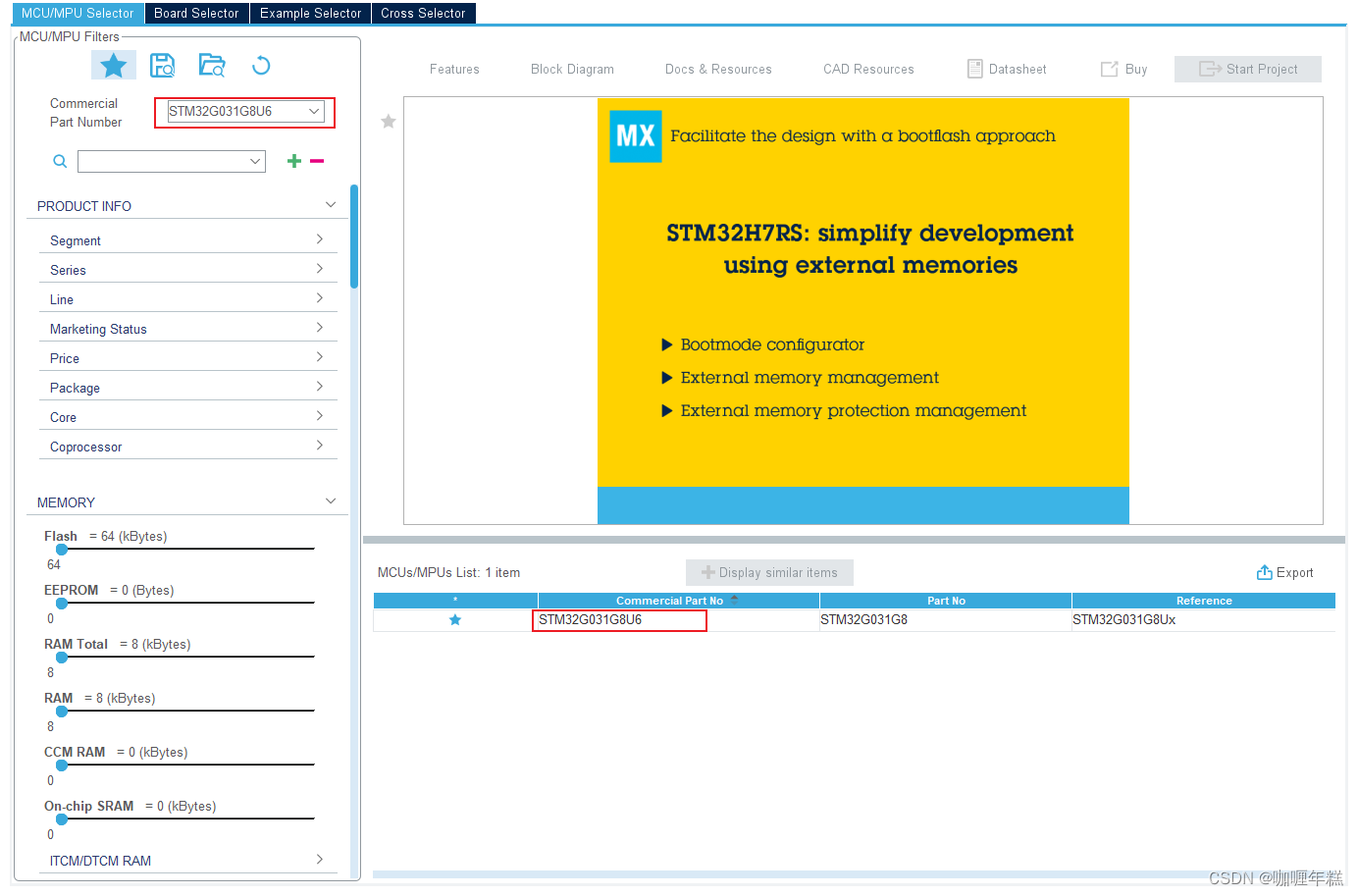Select the STM32G031G8Ux reference cell
The image size is (1358, 896).
tap(1204, 620)
